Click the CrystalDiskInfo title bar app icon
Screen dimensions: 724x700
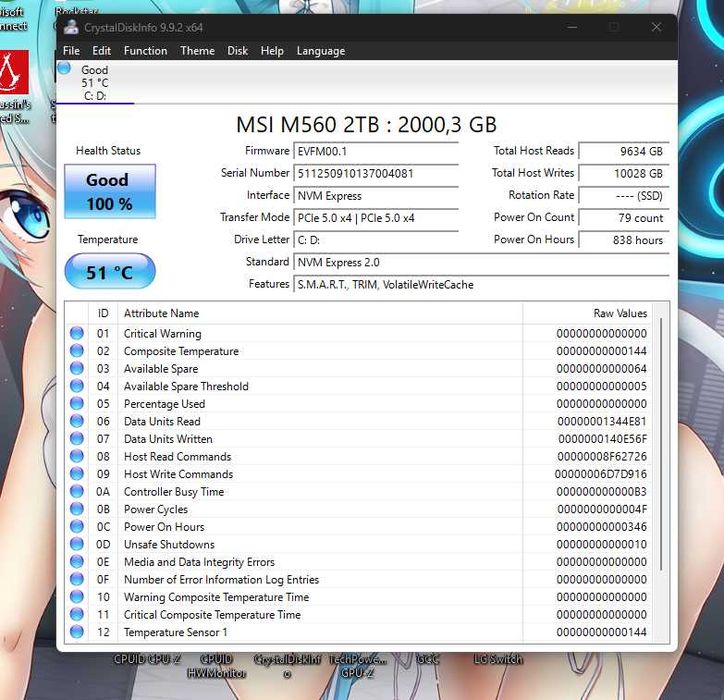[71, 27]
